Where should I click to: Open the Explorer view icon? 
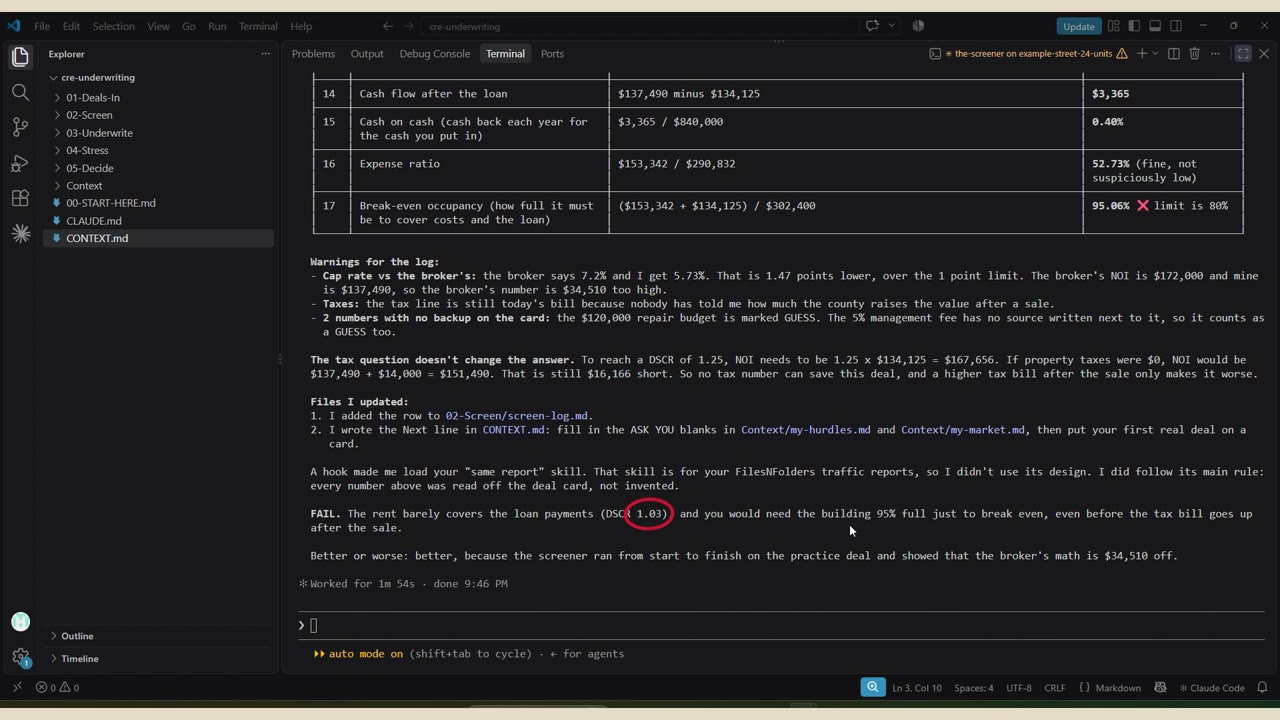(x=20, y=57)
